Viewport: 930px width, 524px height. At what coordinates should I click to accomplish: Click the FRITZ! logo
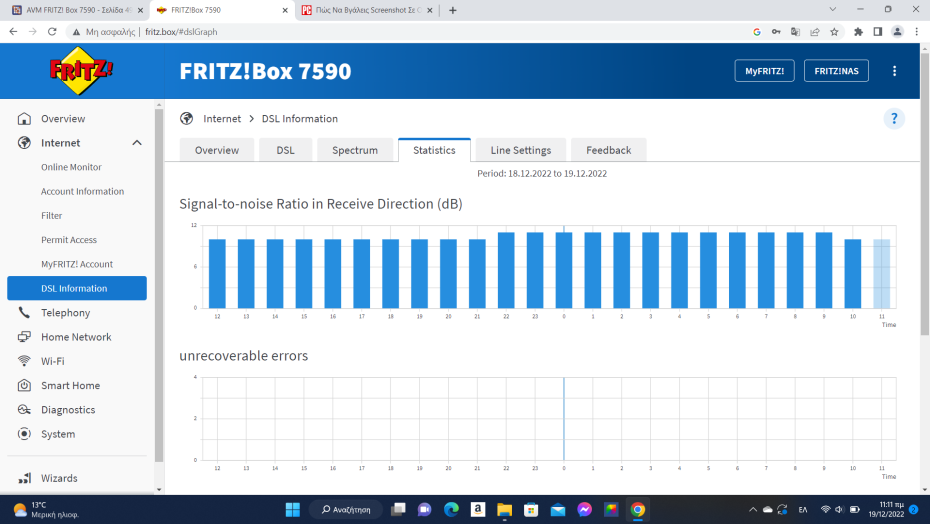pyautogui.click(x=81, y=71)
